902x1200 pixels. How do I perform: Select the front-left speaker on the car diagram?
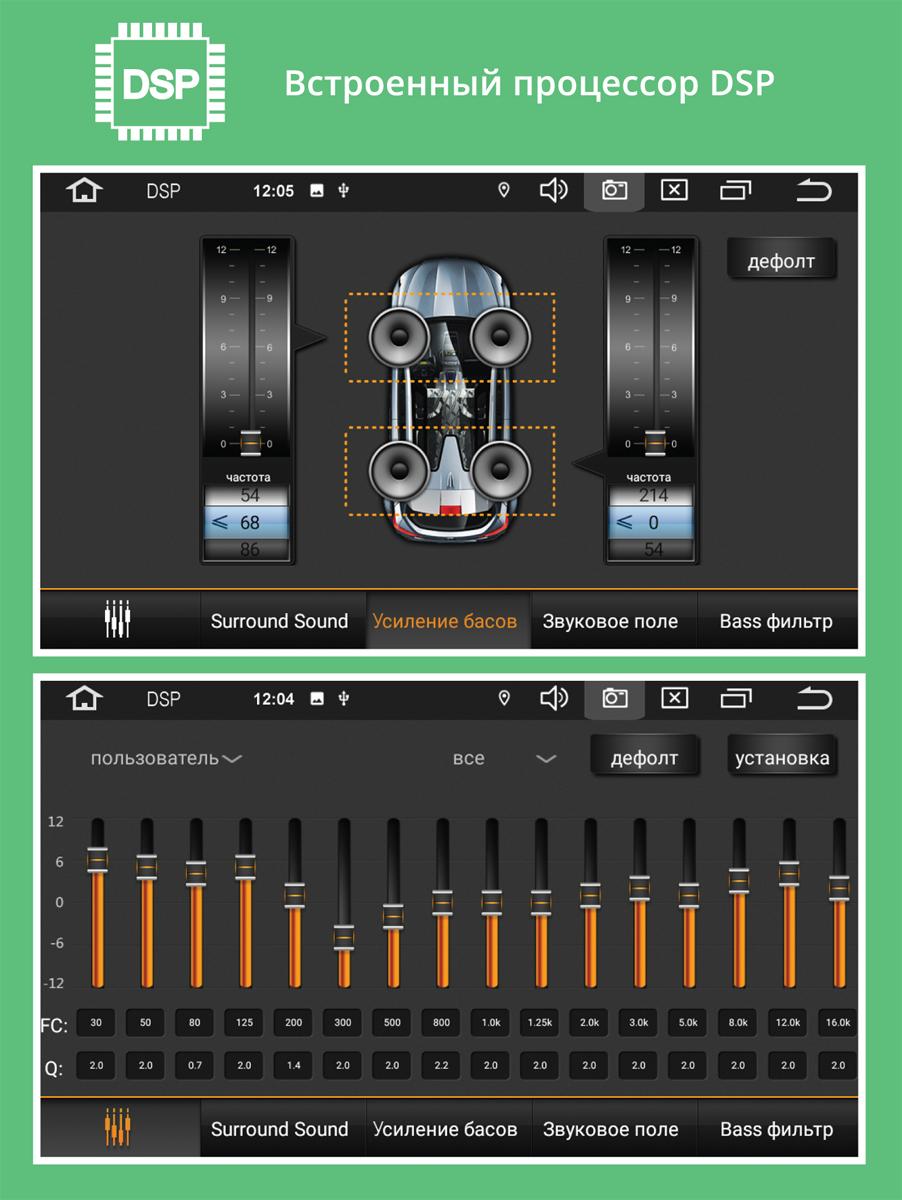pos(398,337)
